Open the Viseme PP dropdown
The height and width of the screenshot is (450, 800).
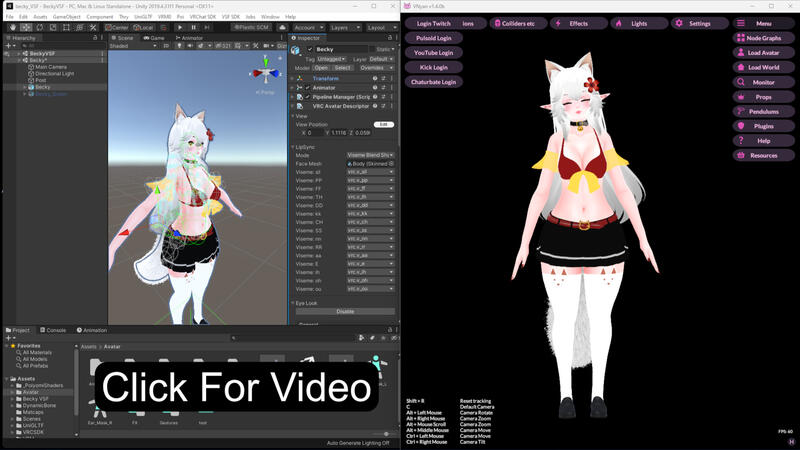pyautogui.click(x=370, y=181)
